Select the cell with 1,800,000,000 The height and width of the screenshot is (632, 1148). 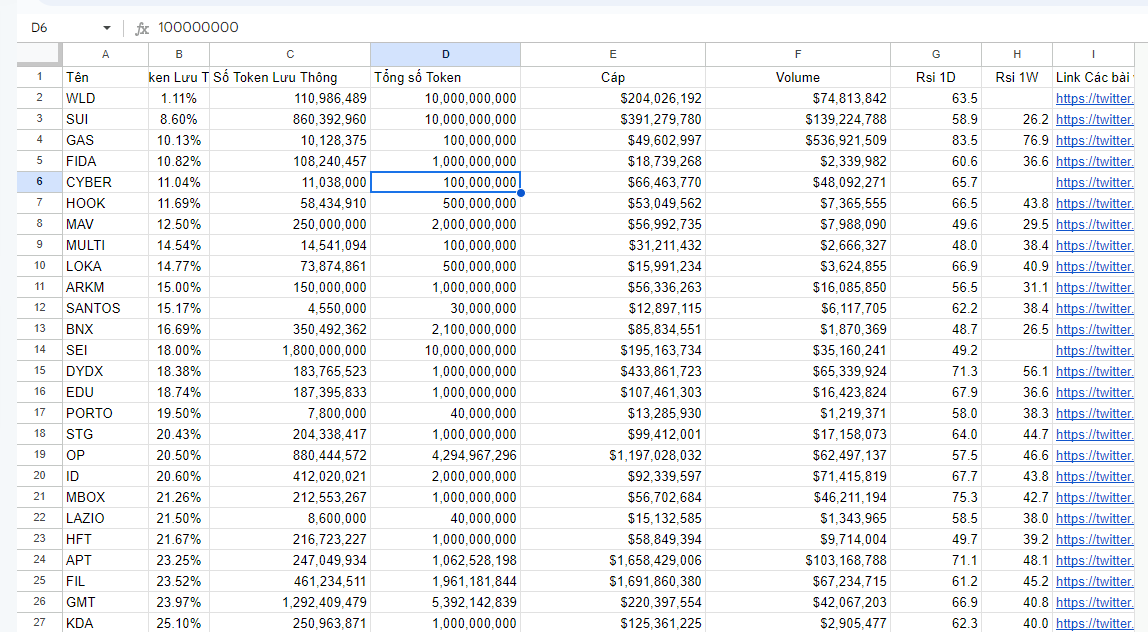(x=290, y=350)
